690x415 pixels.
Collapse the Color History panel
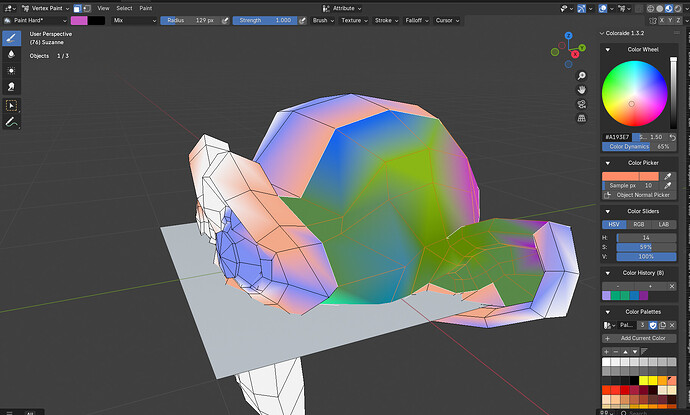[x=608, y=273]
